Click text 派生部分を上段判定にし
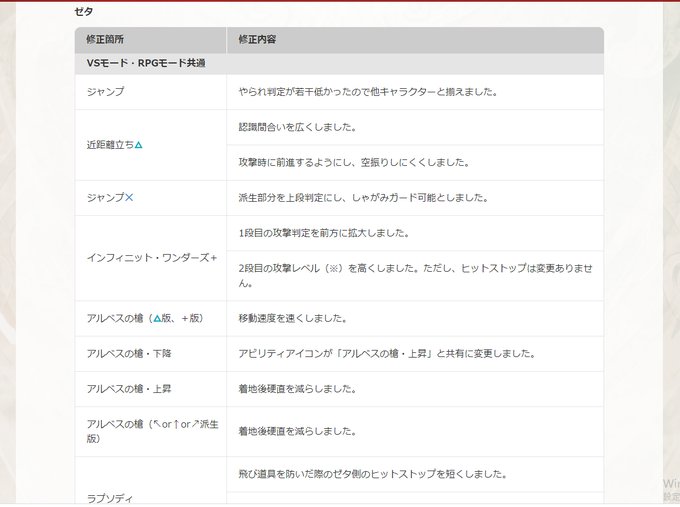 (292, 198)
